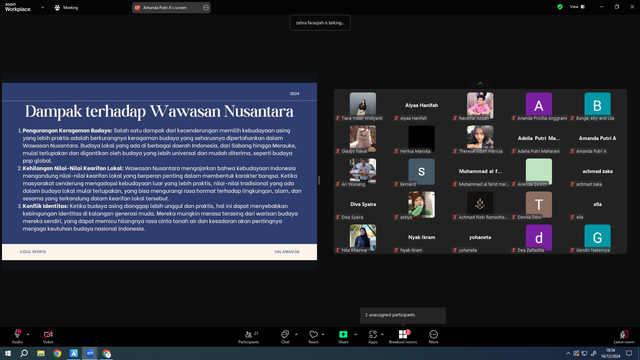
Task: Open the View layout menu
Action: 577,7
